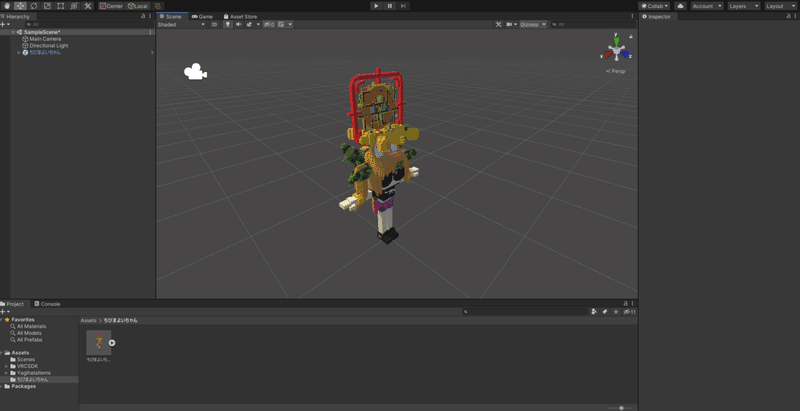The width and height of the screenshot is (800, 411).
Task: Select the Rect tool
Action: coord(61,6)
